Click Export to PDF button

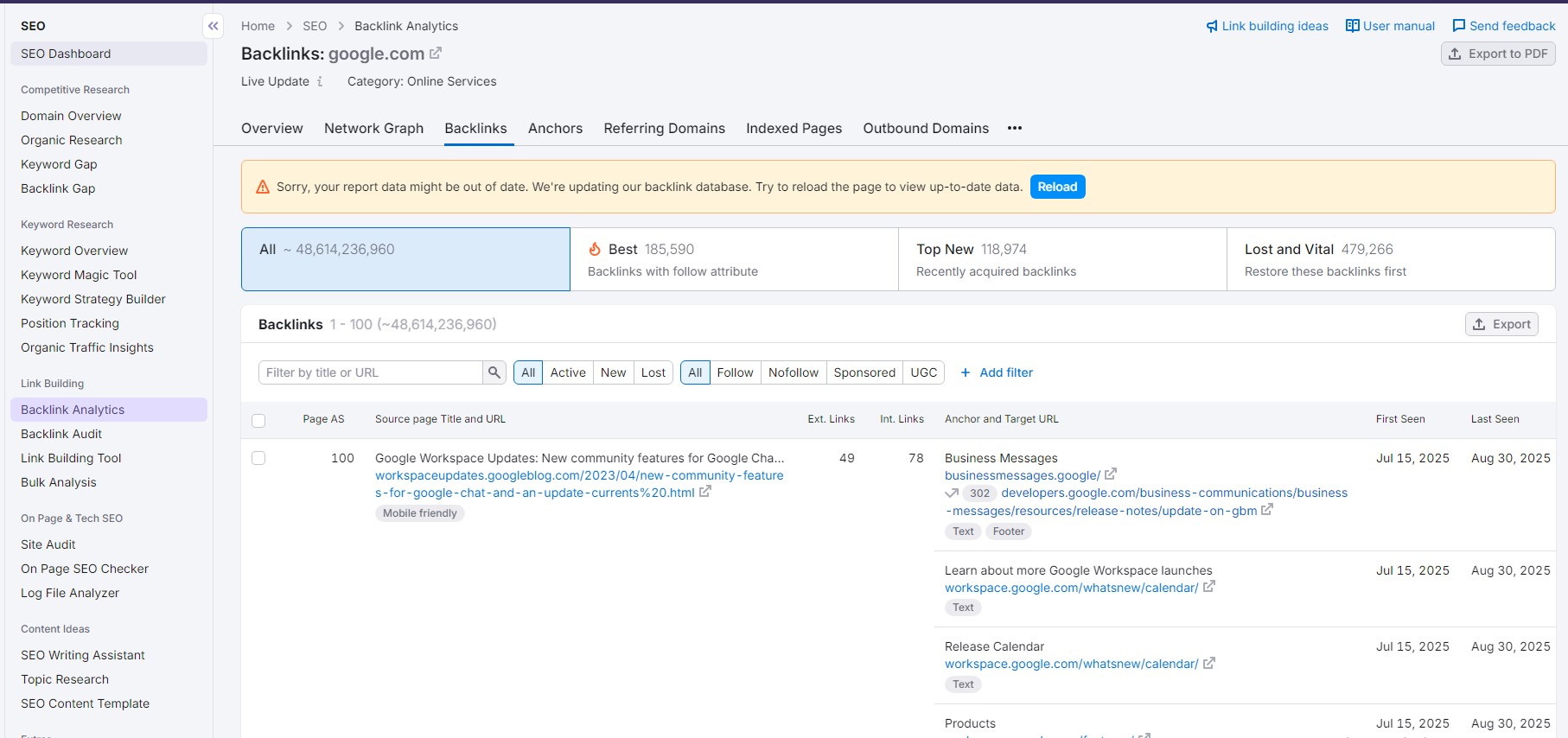click(x=1498, y=54)
